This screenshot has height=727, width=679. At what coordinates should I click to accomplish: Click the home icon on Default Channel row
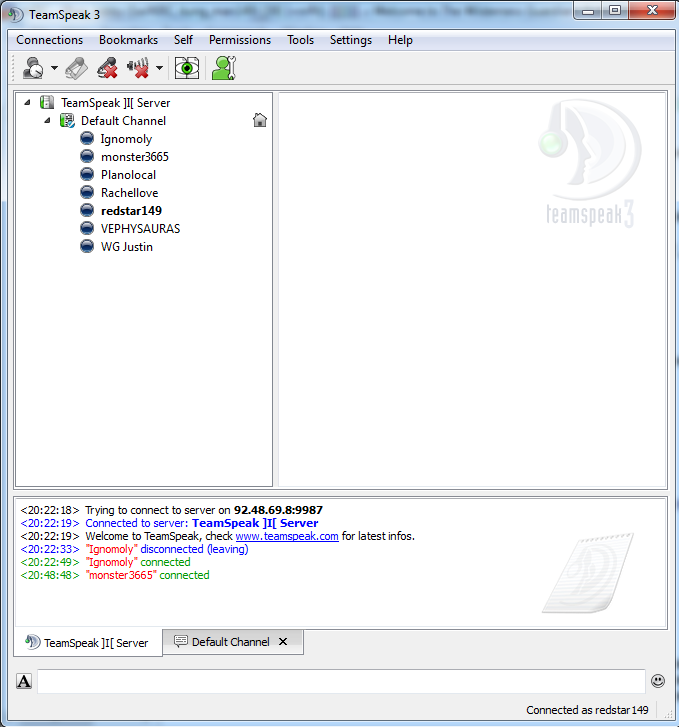tap(260, 120)
